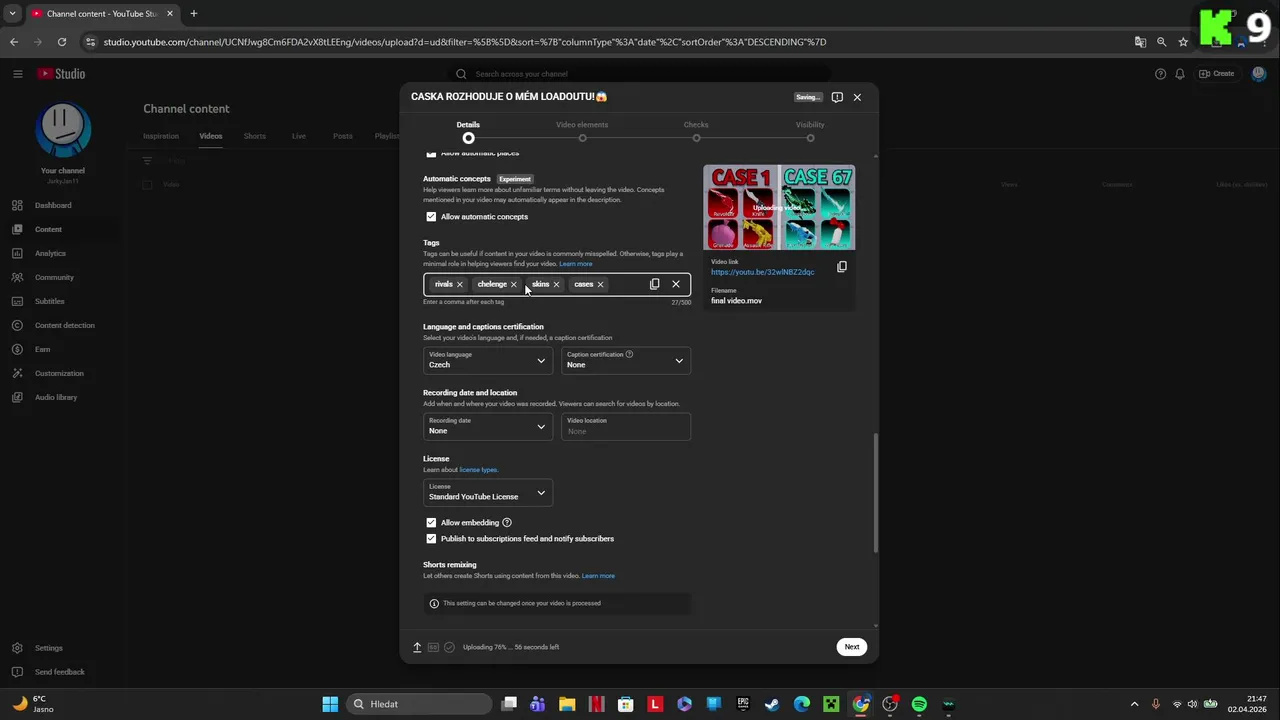The height and width of the screenshot is (720, 1280).
Task: Open Learn more link under Shorts remixing
Action: [599, 576]
